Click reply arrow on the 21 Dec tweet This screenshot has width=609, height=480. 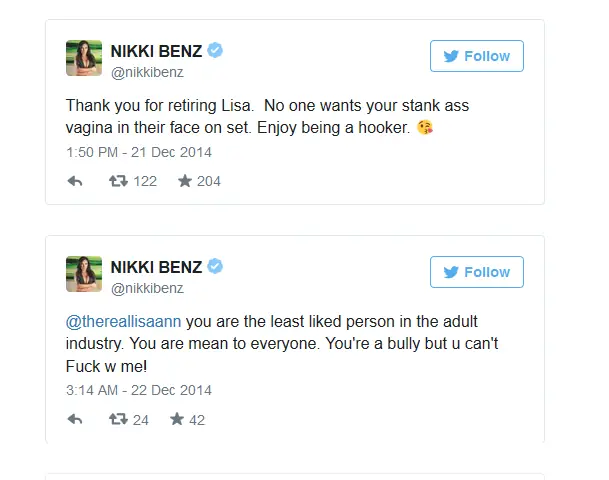pos(75,181)
